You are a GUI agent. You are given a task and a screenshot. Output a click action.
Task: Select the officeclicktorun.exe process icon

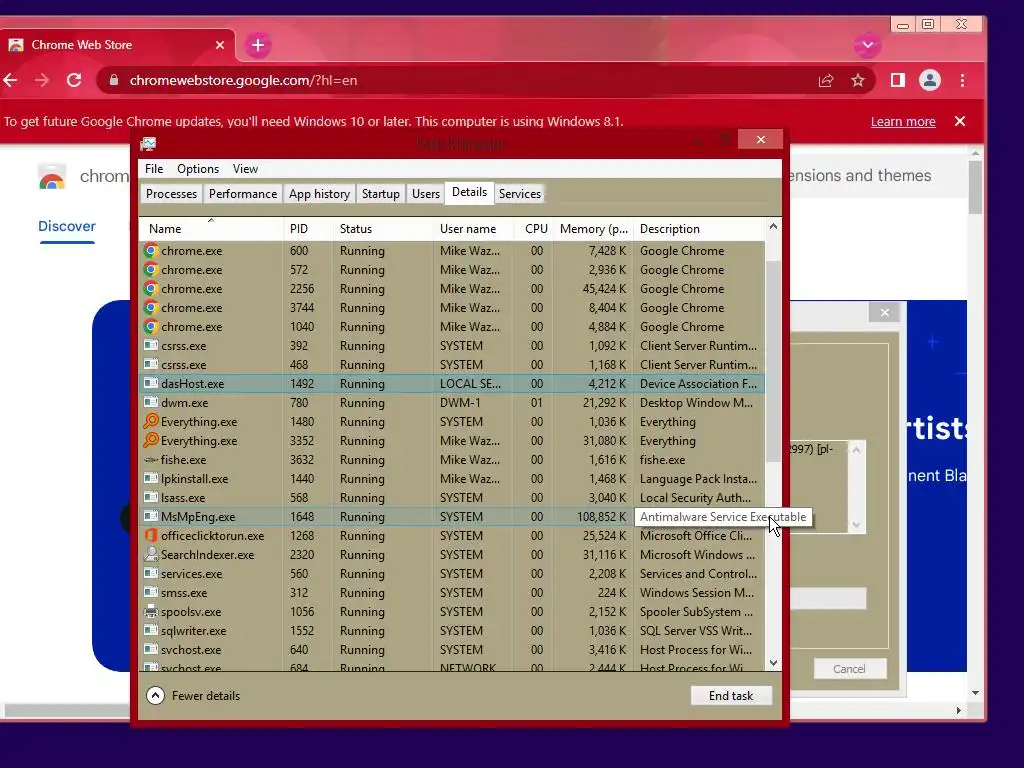[151, 536]
